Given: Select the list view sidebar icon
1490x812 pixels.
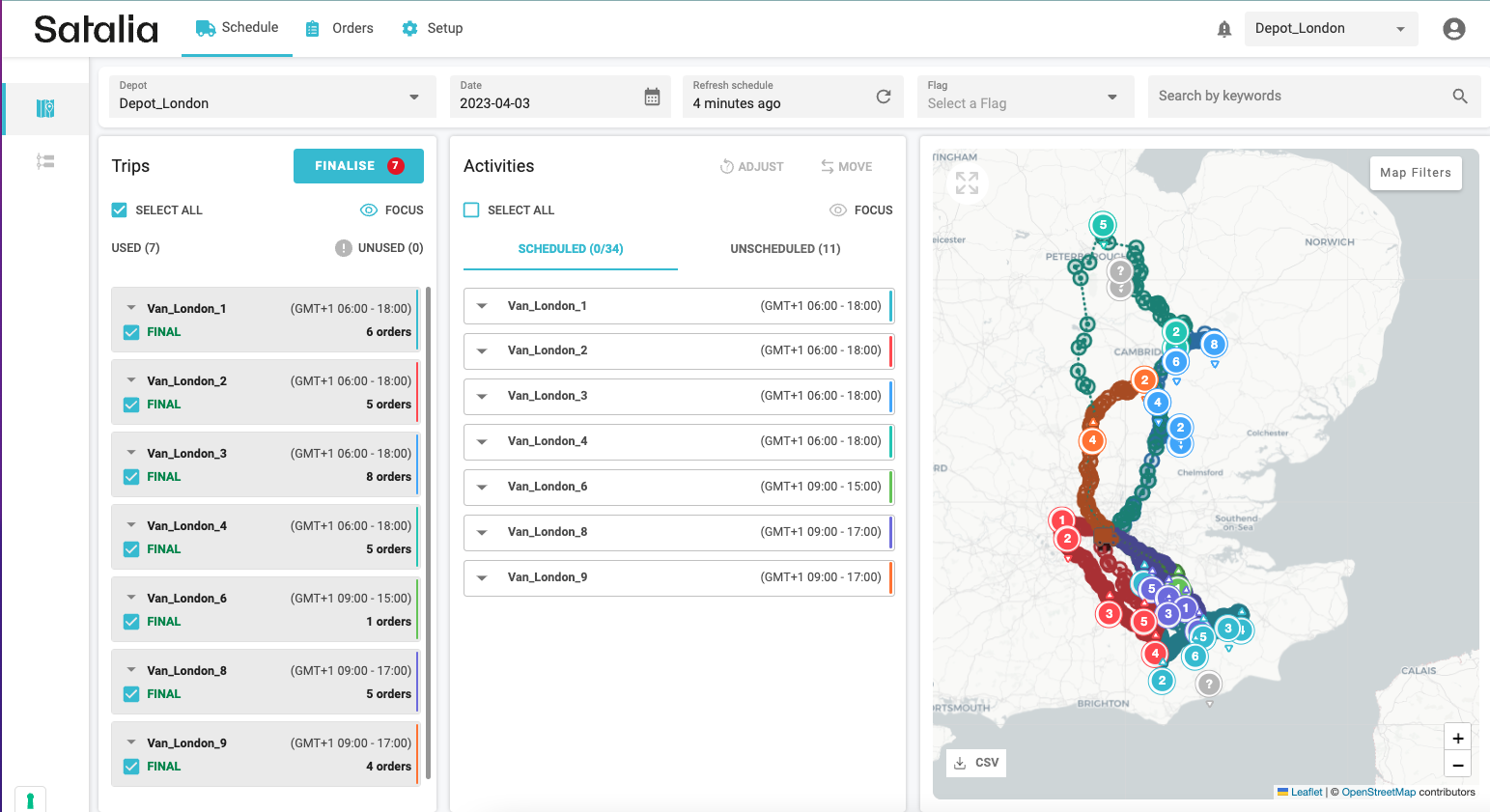Looking at the screenshot, I should click(x=45, y=161).
